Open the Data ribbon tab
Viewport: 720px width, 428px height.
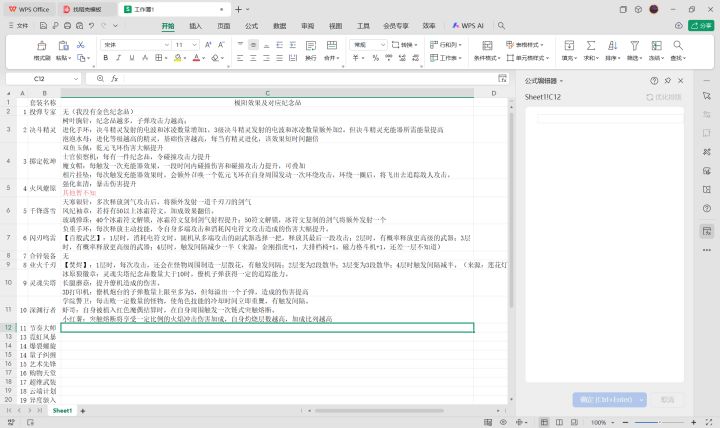point(280,26)
